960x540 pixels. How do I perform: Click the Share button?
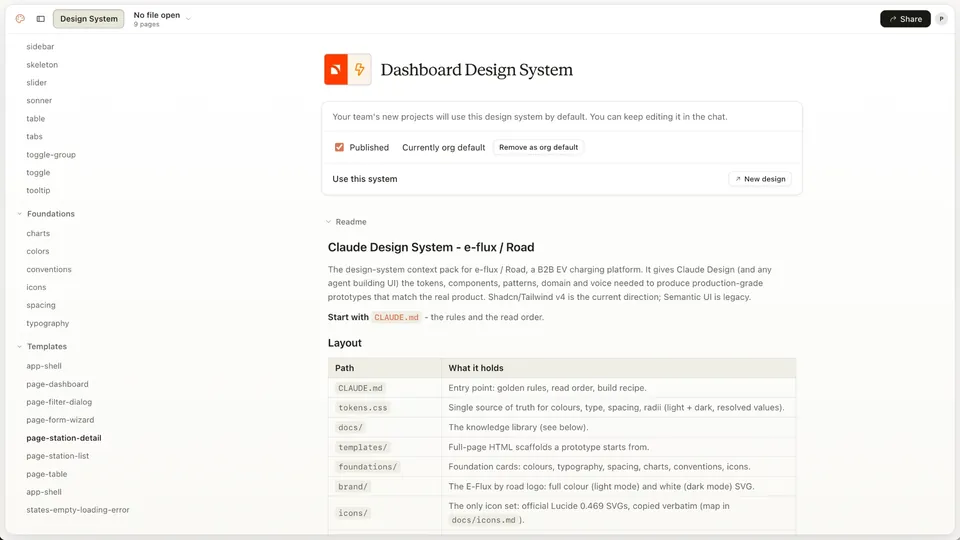905,19
